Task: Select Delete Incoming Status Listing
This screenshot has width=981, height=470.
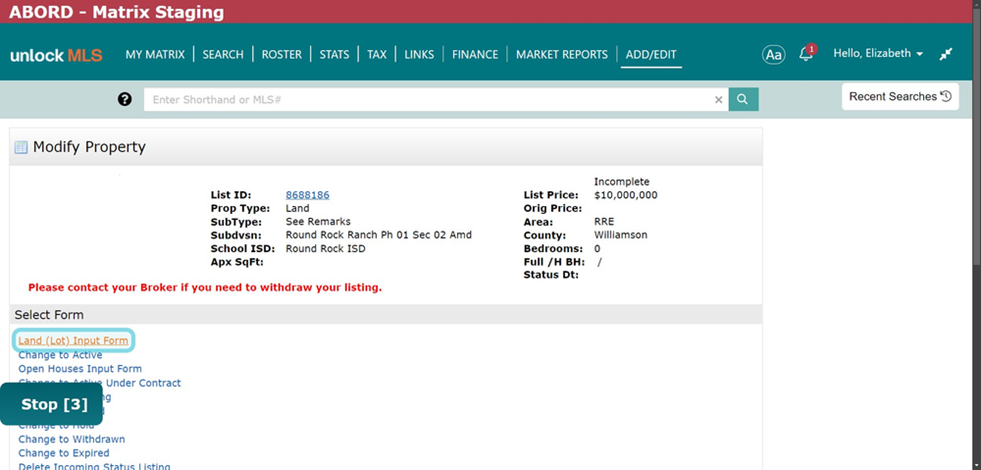Action: (x=94, y=466)
